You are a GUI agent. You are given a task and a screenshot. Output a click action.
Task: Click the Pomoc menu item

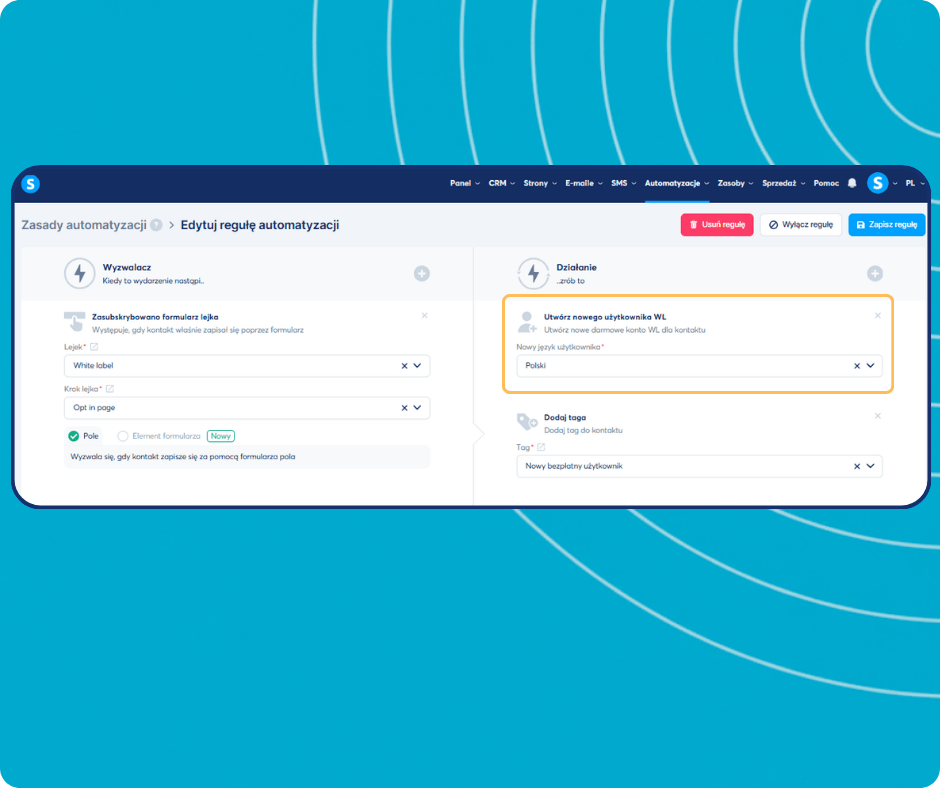click(x=826, y=184)
